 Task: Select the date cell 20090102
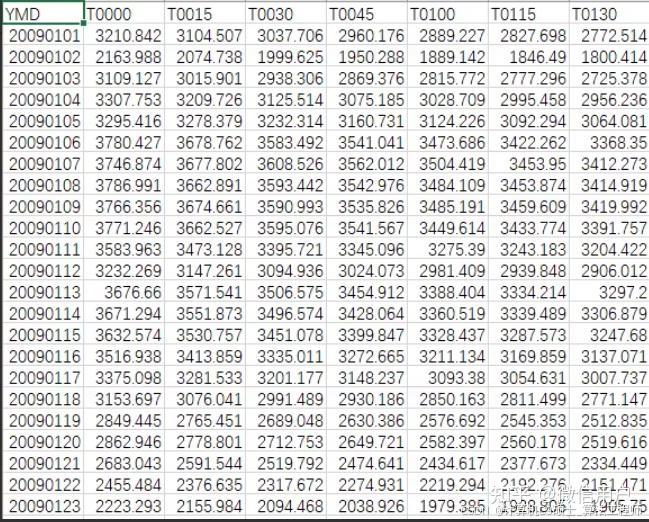[x=43, y=57]
